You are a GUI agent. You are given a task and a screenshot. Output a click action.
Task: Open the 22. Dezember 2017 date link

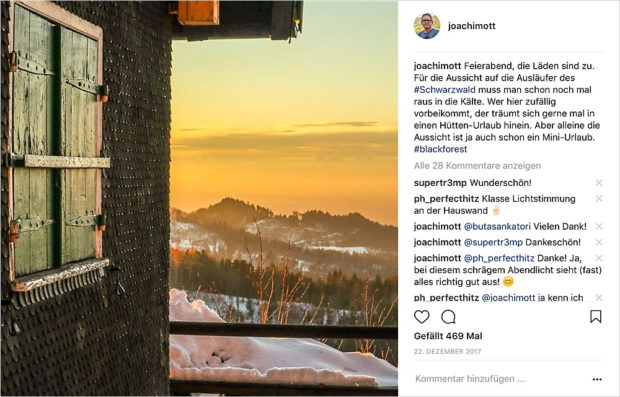(x=448, y=352)
